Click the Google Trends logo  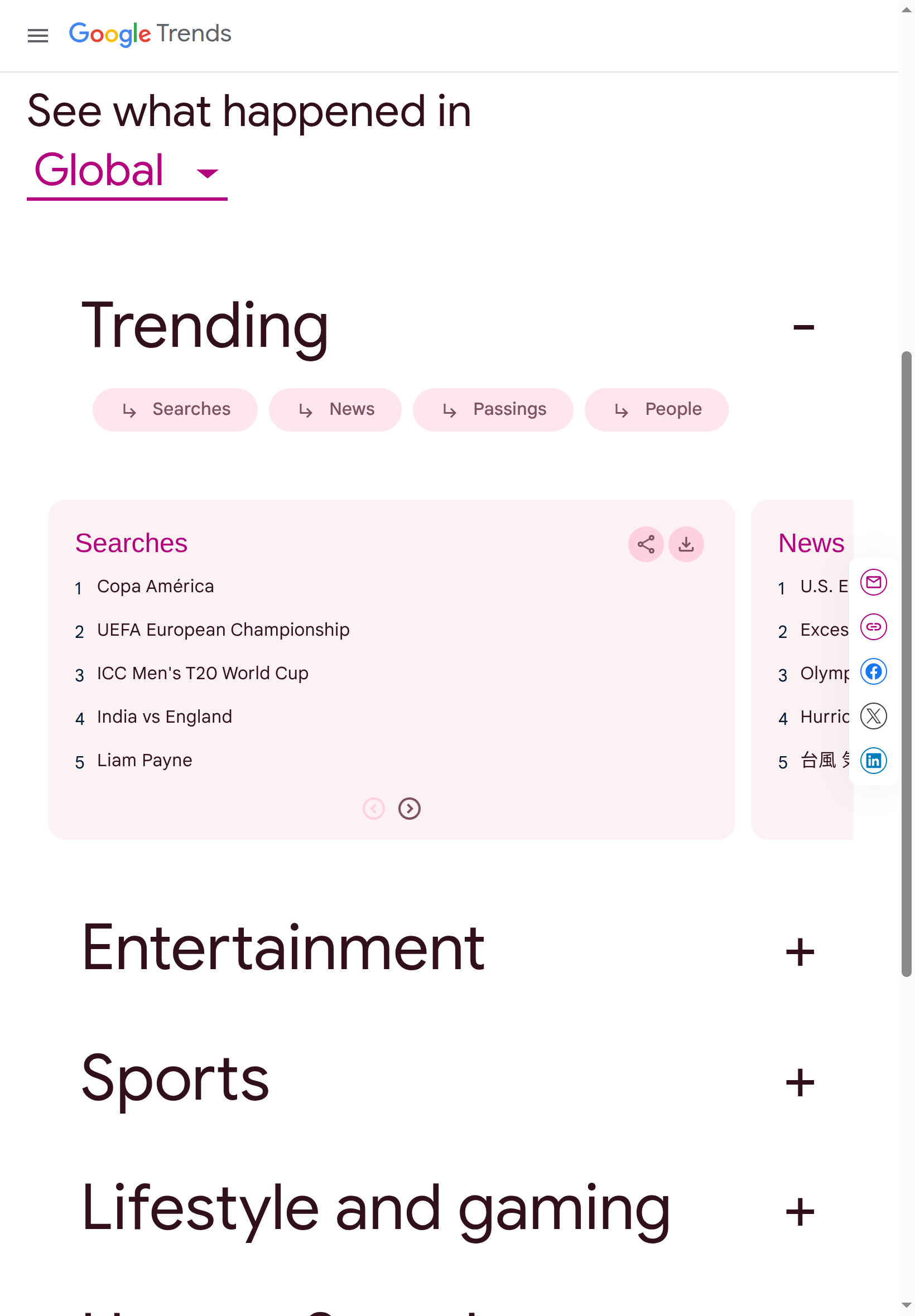coord(150,34)
